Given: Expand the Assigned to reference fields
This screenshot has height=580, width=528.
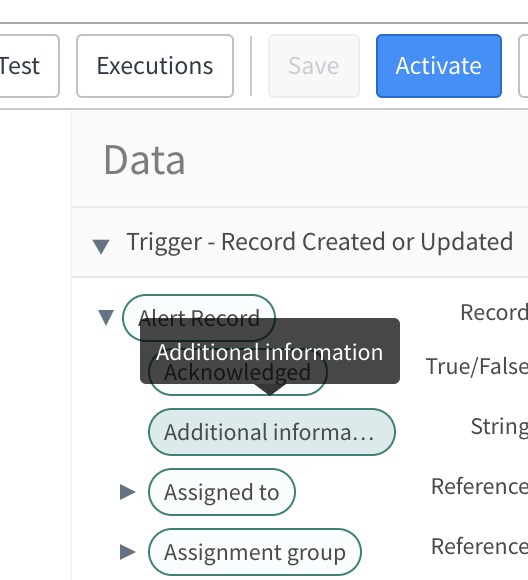Looking at the screenshot, I should click(128, 492).
